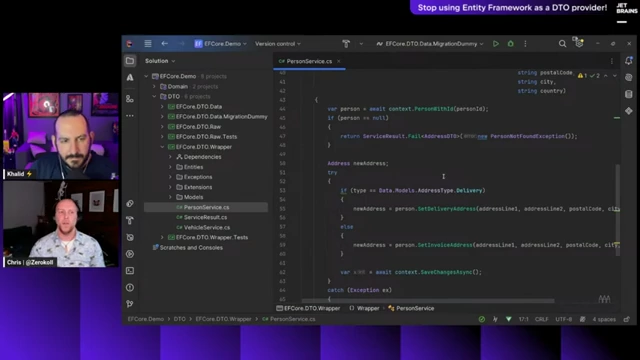640x360 pixels.
Task: Open Notifications bell icon
Action: [x=629, y=61]
